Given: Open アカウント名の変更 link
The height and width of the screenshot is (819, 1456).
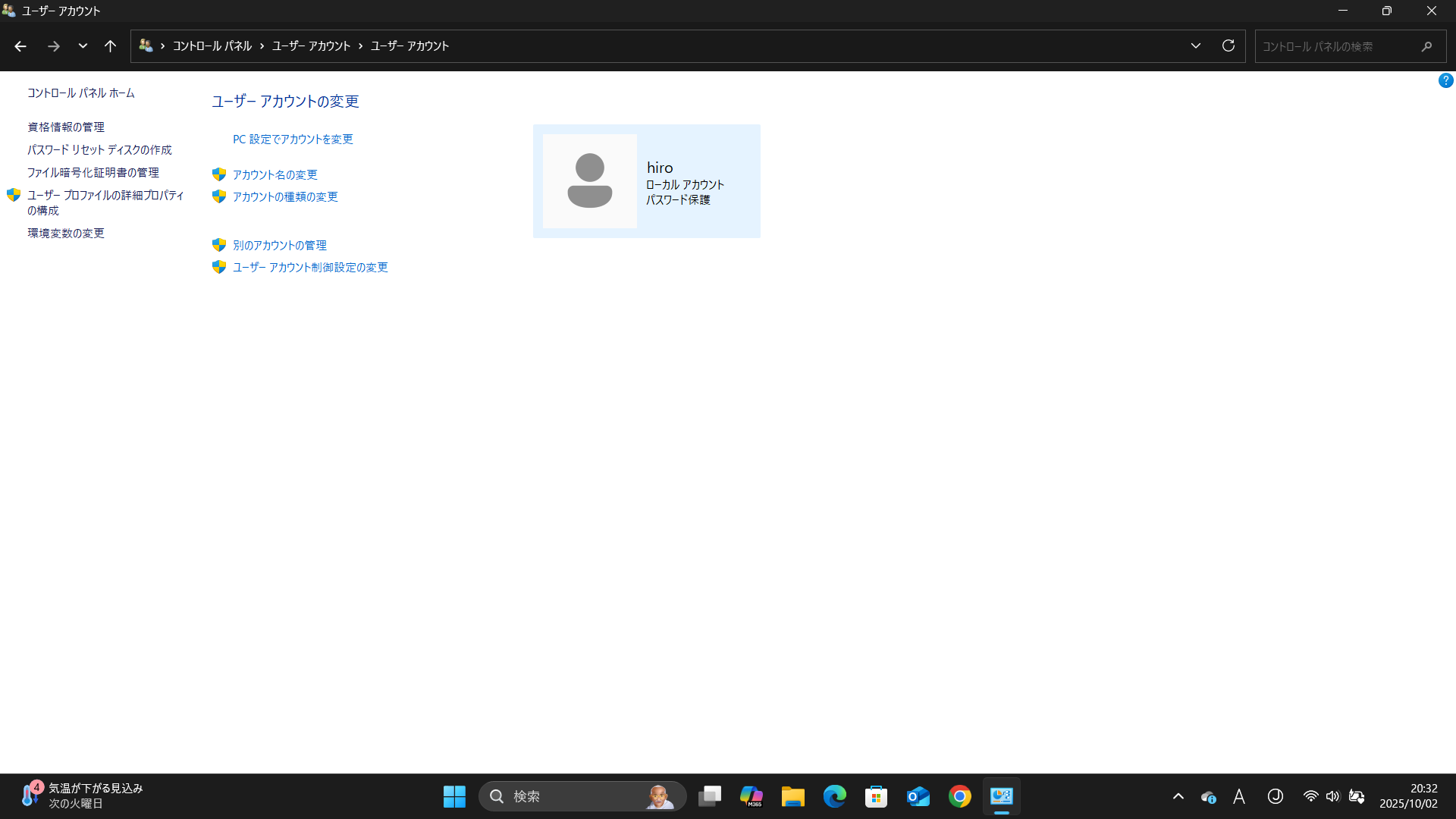Looking at the screenshot, I should [x=275, y=174].
